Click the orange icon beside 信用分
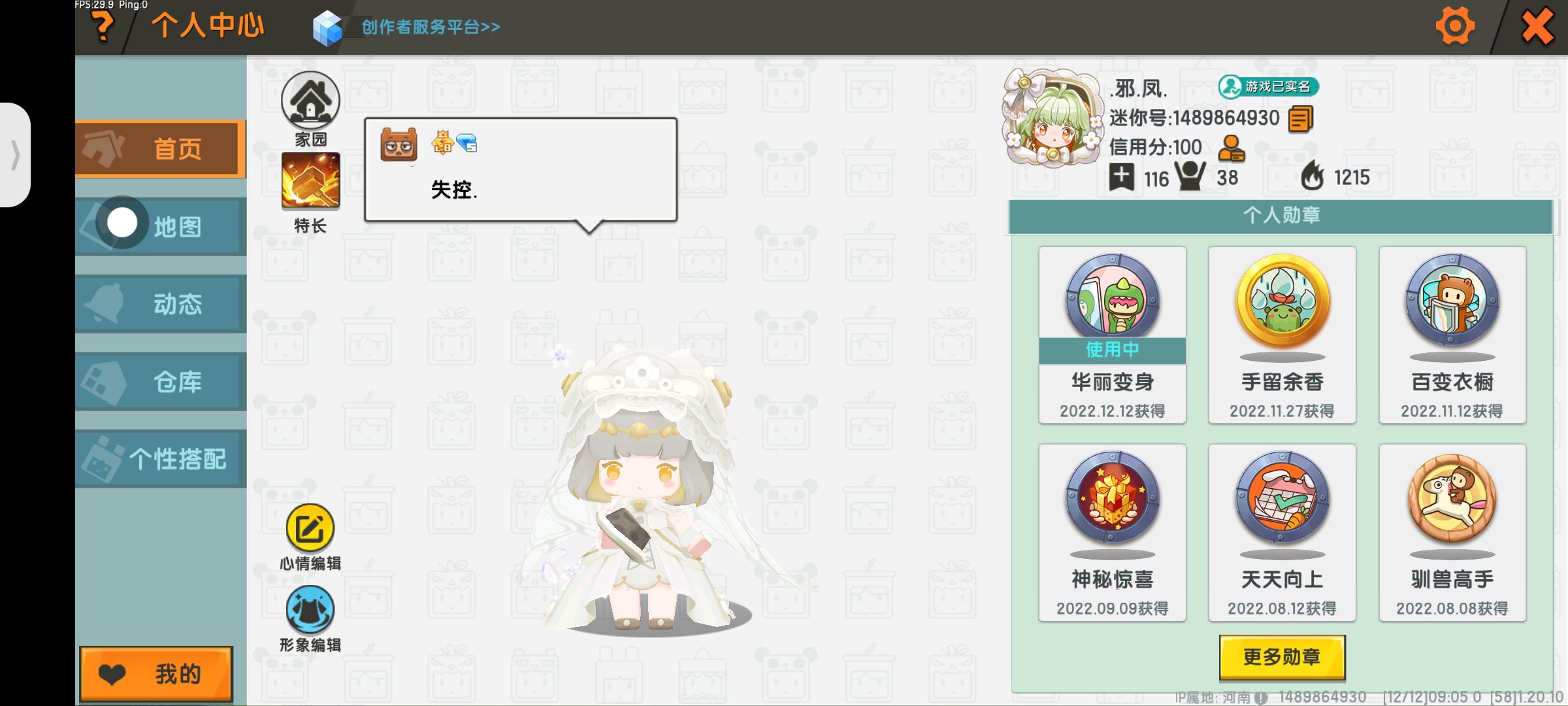Viewport: 1568px width, 706px height. pyautogui.click(x=1232, y=148)
